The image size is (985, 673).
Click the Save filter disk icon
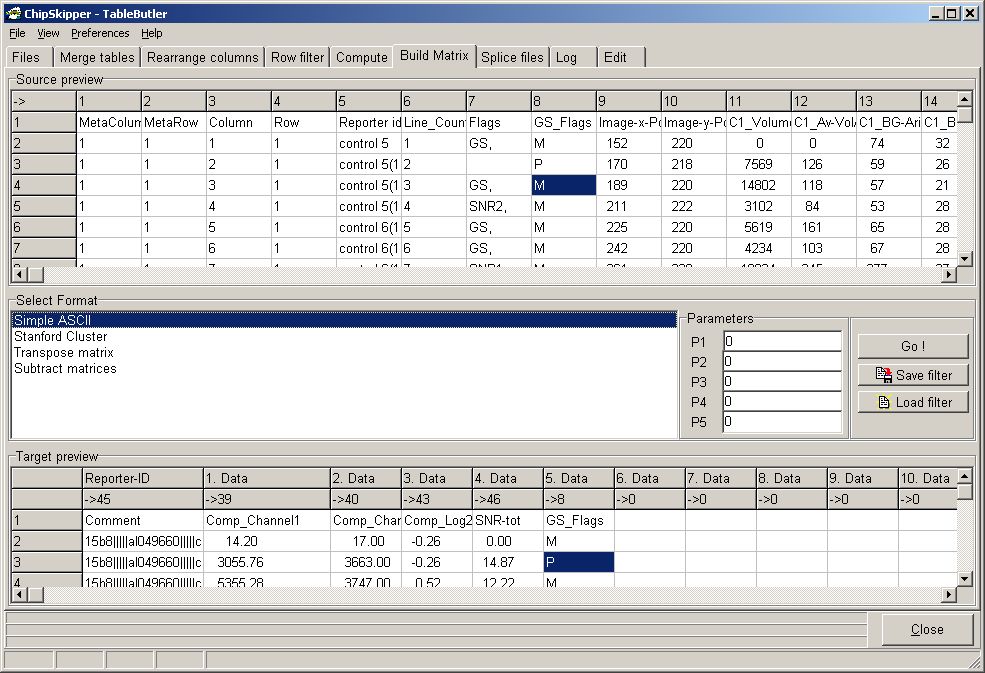[x=884, y=375]
